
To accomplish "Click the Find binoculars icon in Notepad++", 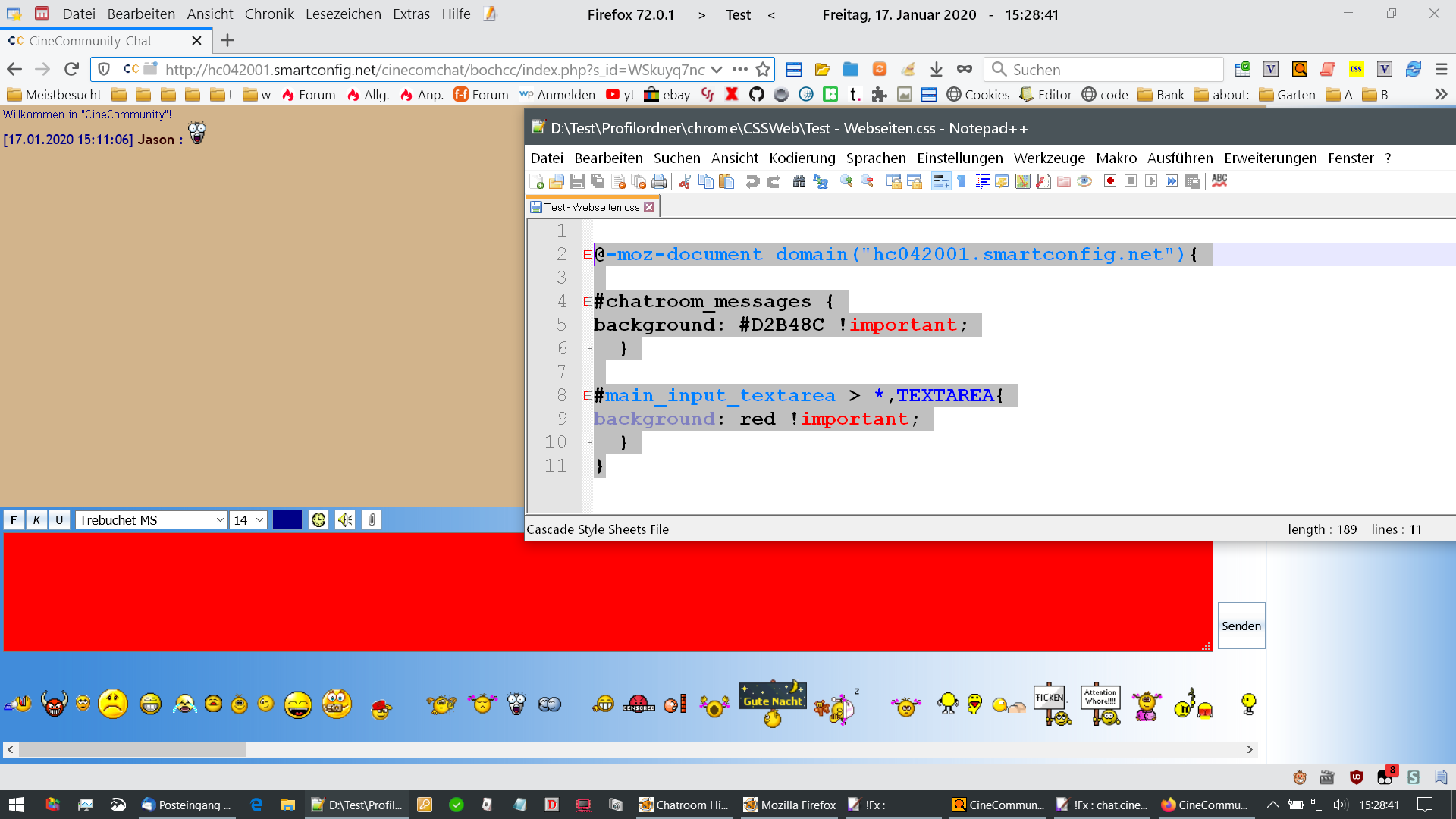I will click(799, 181).
